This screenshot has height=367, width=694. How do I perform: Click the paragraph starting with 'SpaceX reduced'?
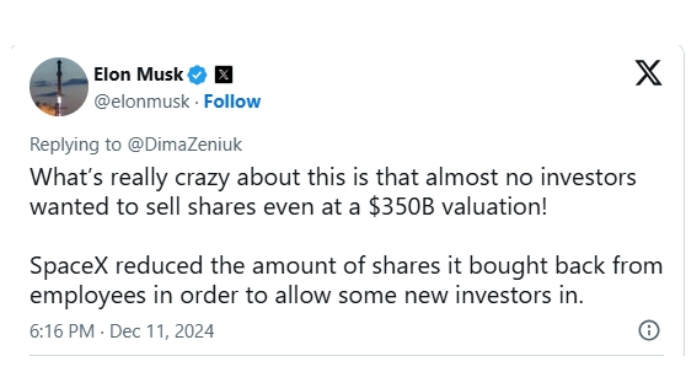(x=346, y=281)
